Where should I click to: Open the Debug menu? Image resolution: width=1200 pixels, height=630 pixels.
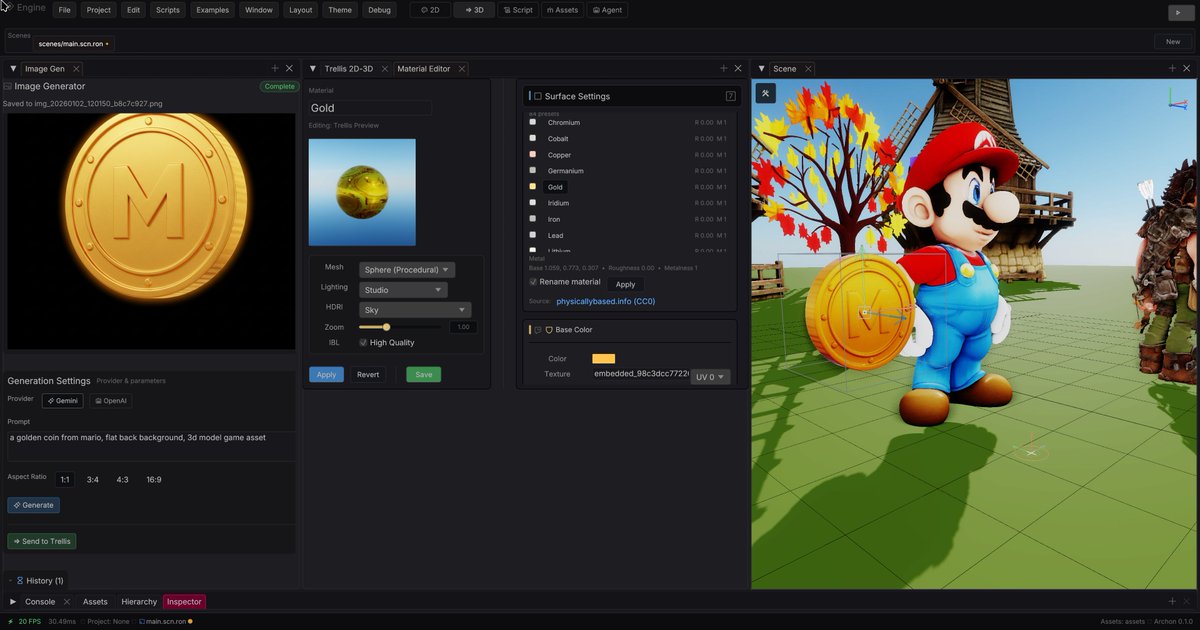379,10
